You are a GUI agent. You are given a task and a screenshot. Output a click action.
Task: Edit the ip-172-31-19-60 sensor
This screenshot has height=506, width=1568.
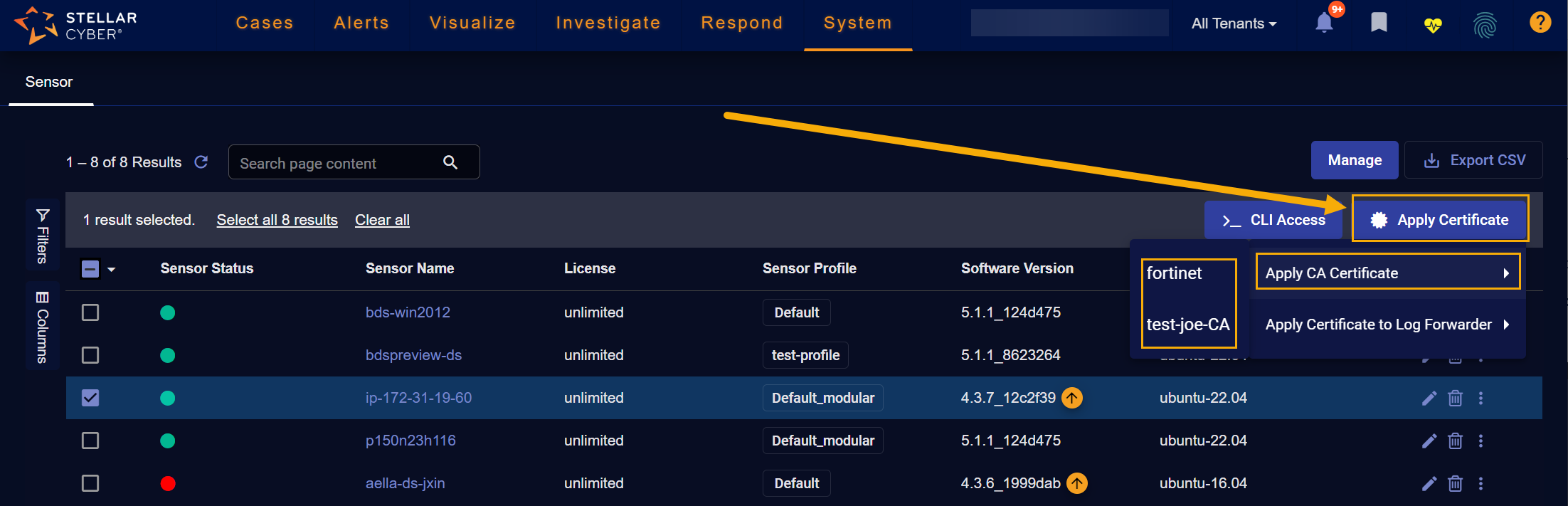point(1429,398)
